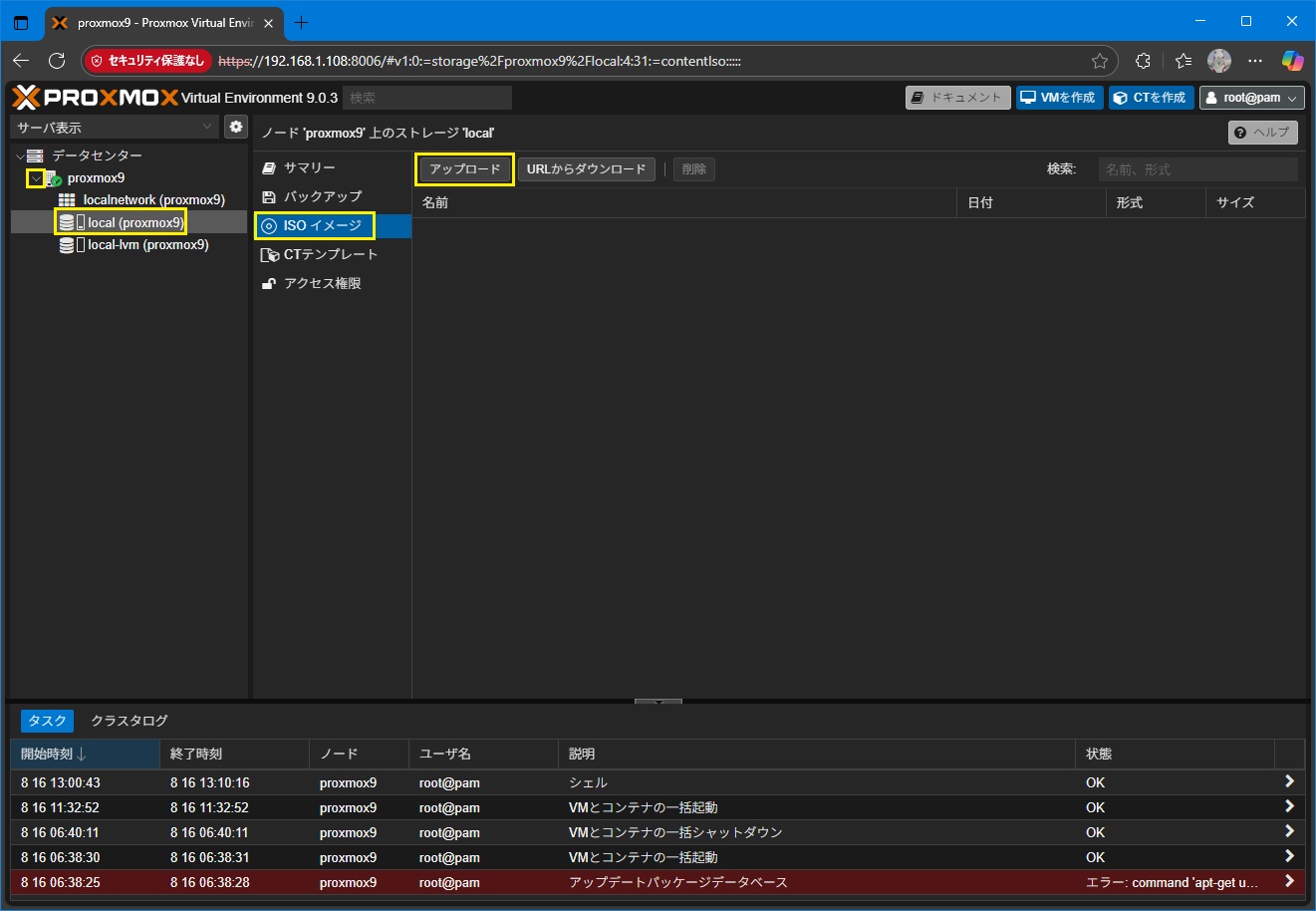This screenshot has height=911, width=1316.
Task: Collapse the proxmox9 node tree
Action: click(36, 178)
